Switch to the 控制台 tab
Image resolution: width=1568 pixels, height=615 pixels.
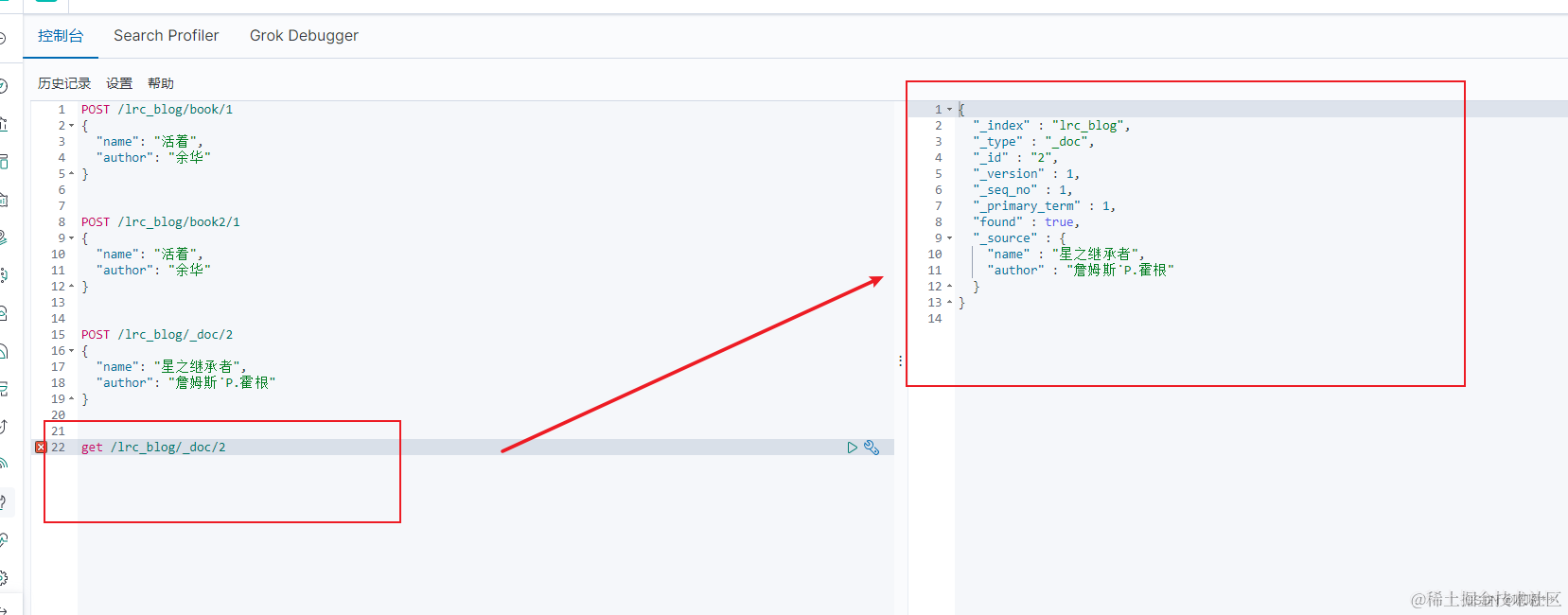click(61, 36)
